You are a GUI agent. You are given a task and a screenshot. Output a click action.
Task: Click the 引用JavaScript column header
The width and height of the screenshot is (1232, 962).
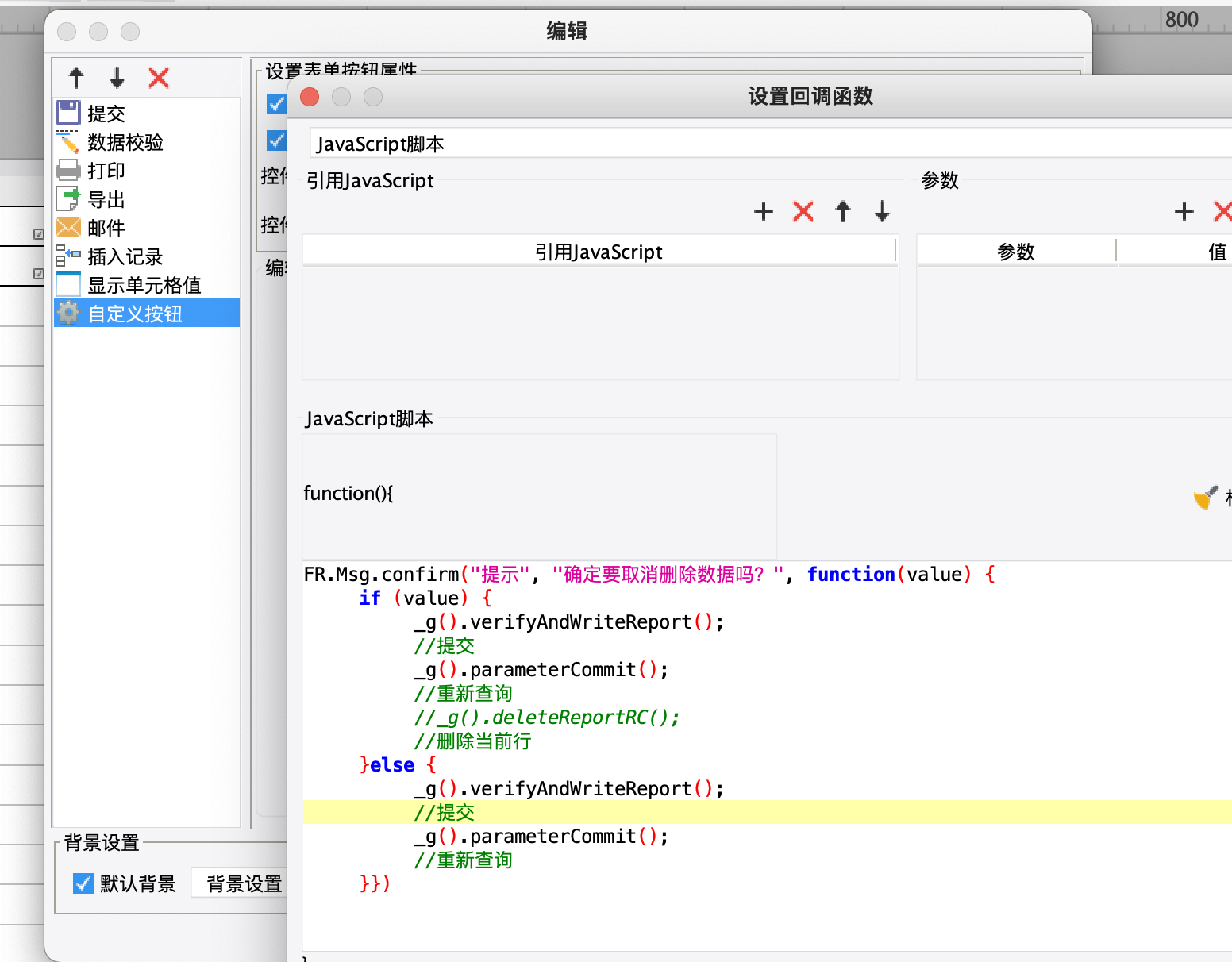coord(599,252)
